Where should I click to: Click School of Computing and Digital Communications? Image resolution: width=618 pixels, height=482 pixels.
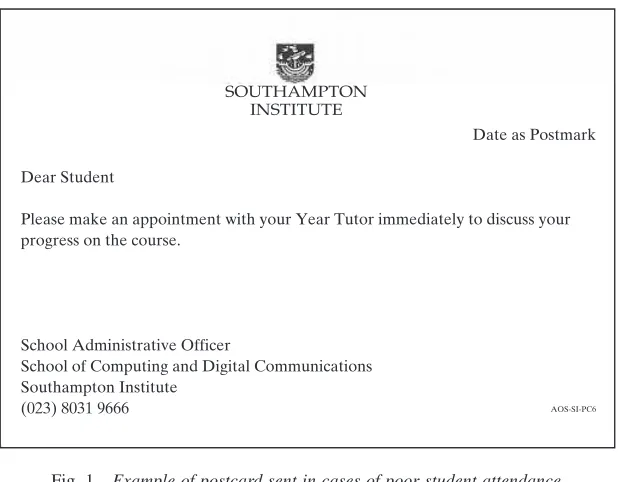(x=196, y=367)
